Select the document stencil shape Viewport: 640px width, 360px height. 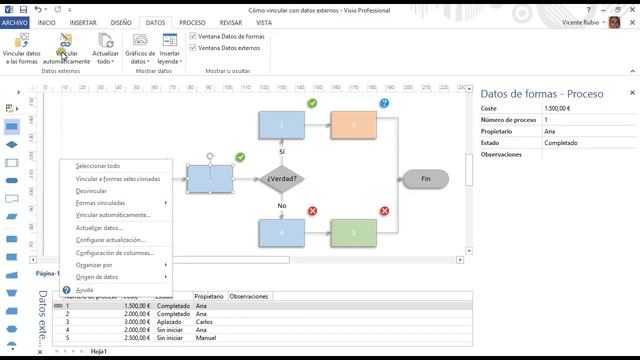tap(12, 199)
